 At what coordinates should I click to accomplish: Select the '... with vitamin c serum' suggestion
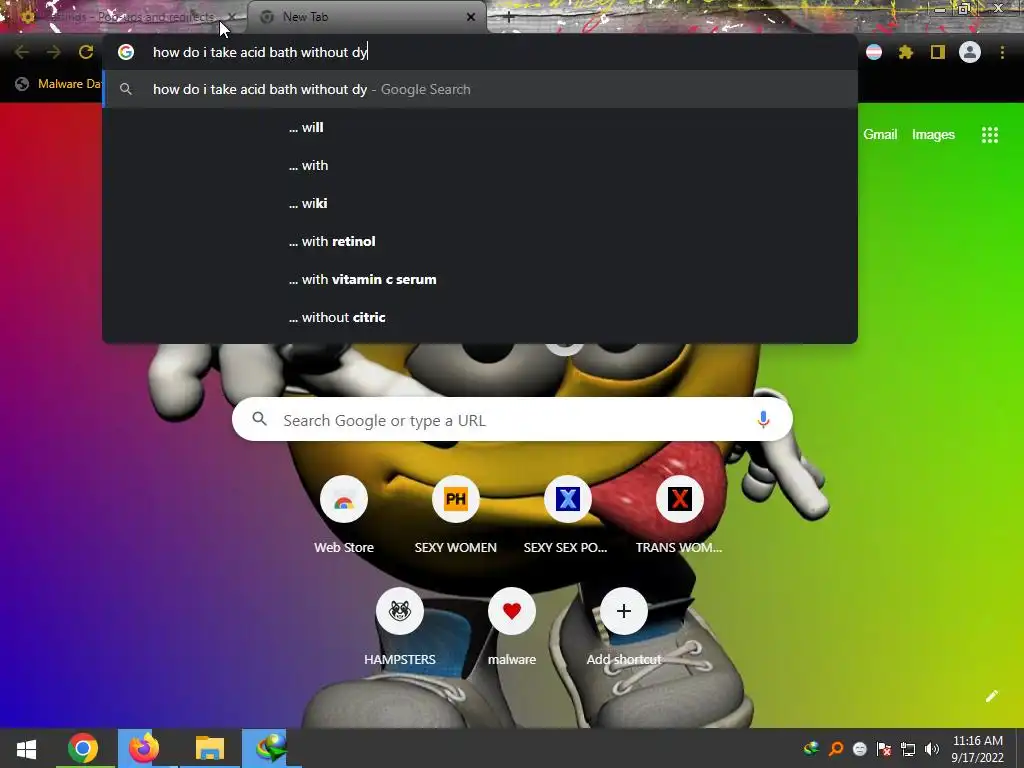pos(480,279)
